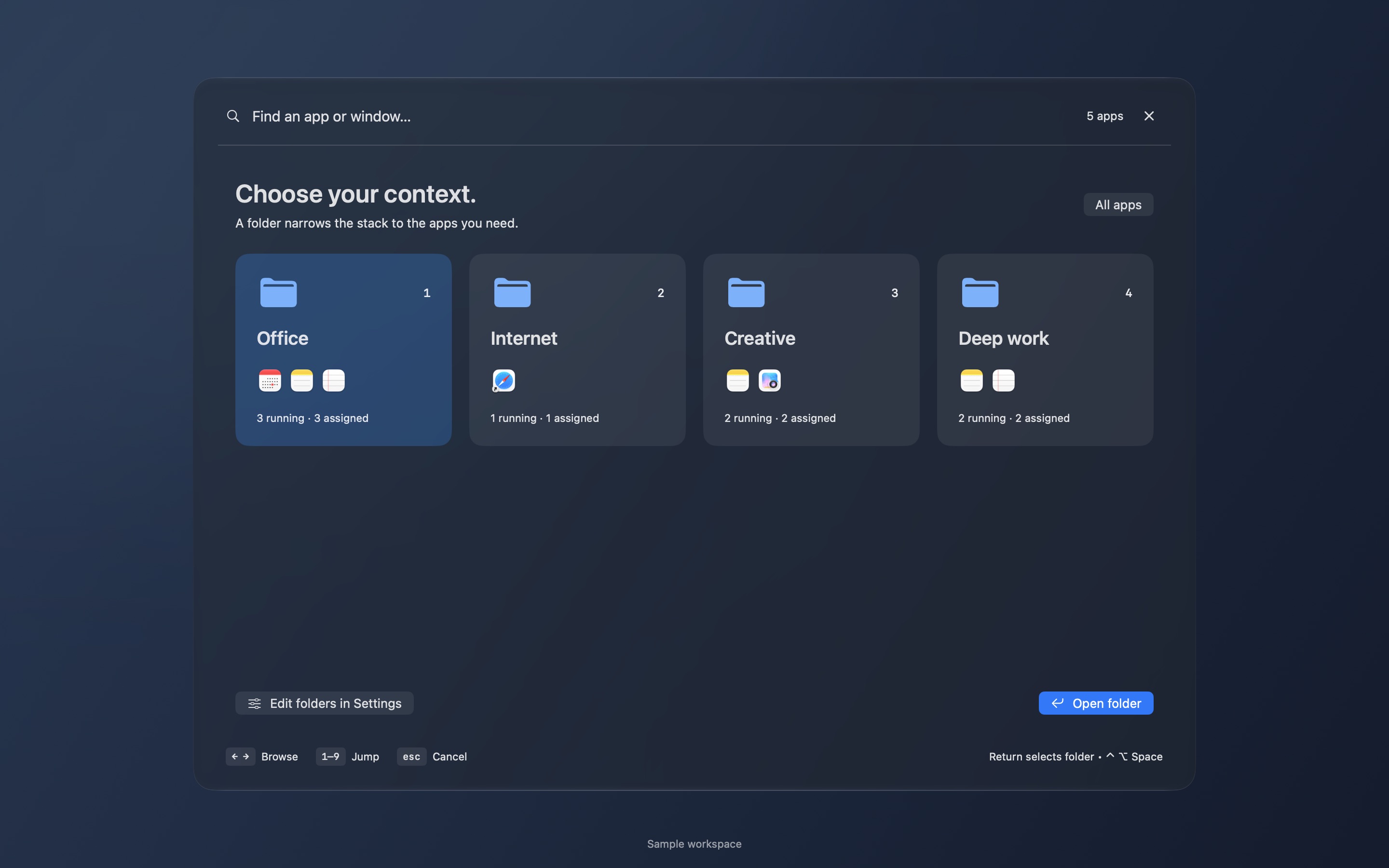Select the Deep work folder icon
The width and height of the screenshot is (1389, 868).
pyautogui.click(x=980, y=292)
